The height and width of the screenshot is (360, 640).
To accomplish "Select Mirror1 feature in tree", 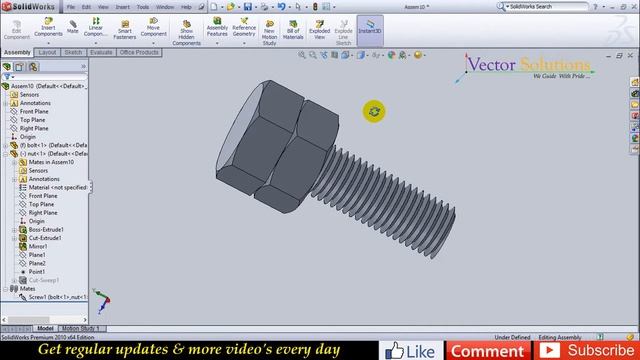I will pyautogui.click(x=33, y=247).
